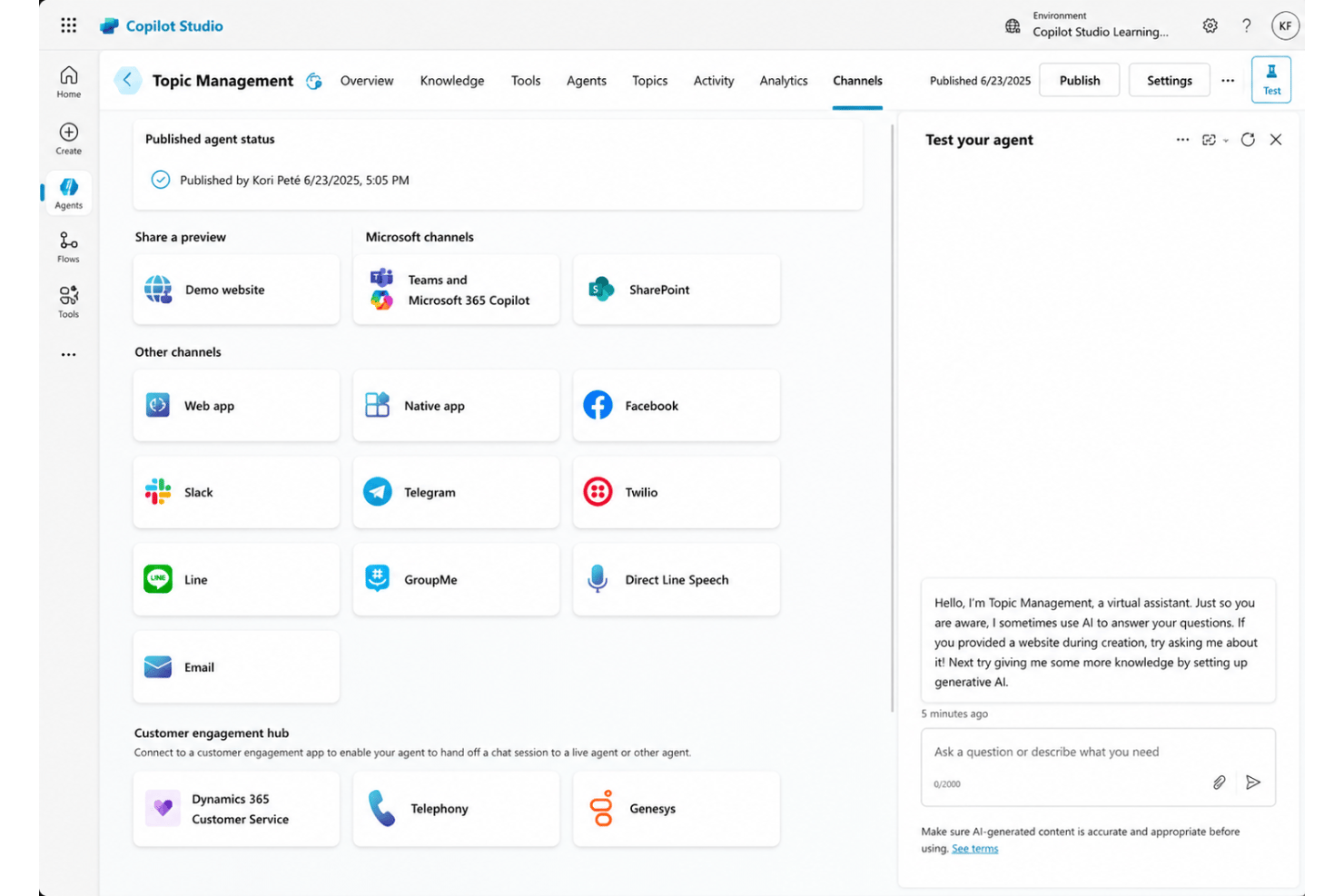Image resolution: width=1344 pixels, height=896 pixels.
Task: Switch to the Analytics tab
Action: [x=784, y=81]
